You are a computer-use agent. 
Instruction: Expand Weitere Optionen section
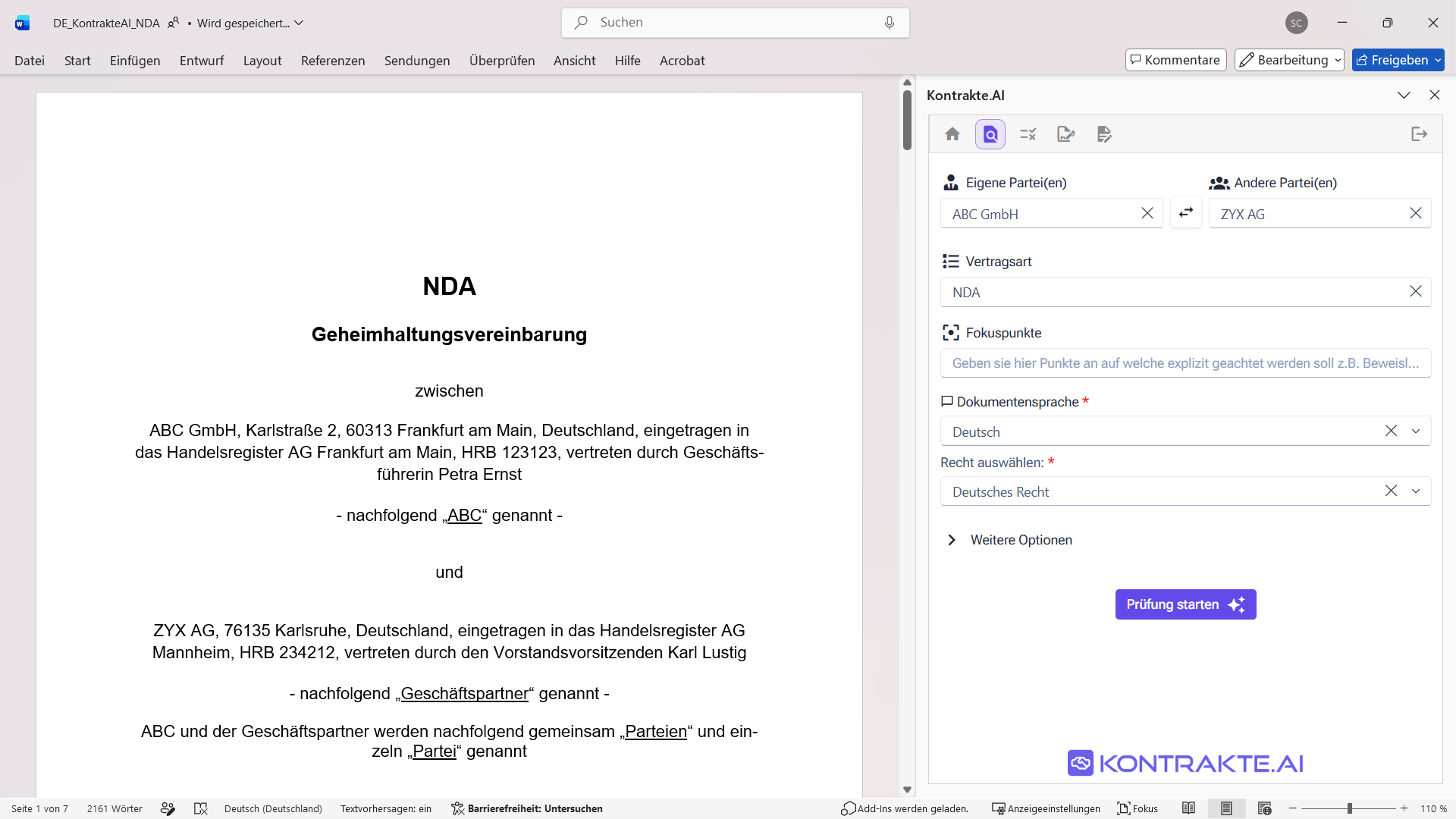tap(1009, 540)
